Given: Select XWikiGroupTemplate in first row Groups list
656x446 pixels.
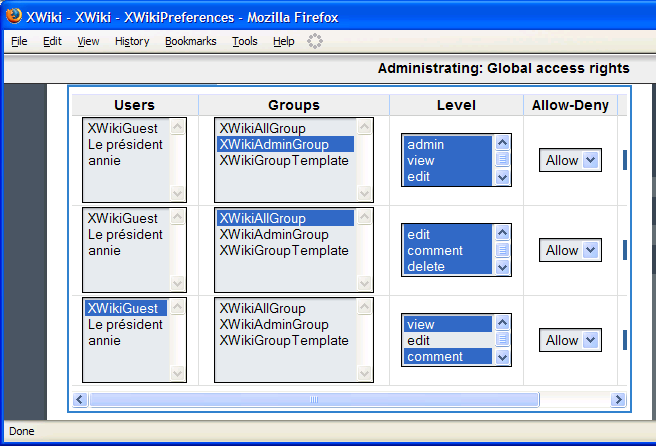Looking at the screenshot, I should point(285,160).
